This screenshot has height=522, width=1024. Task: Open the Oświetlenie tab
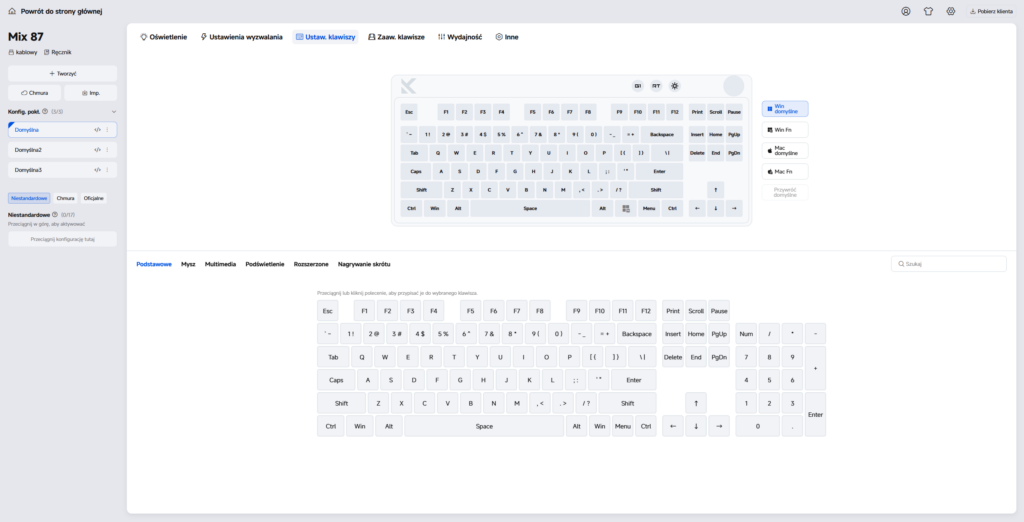(164, 37)
